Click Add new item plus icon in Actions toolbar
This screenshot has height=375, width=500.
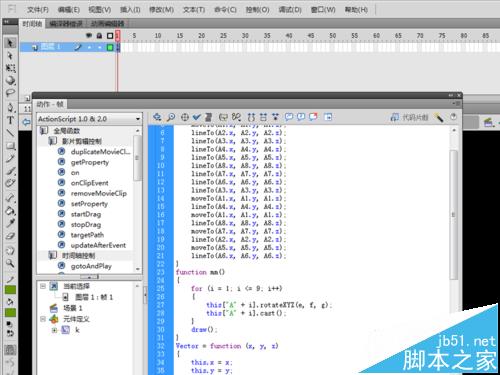(x=157, y=117)
